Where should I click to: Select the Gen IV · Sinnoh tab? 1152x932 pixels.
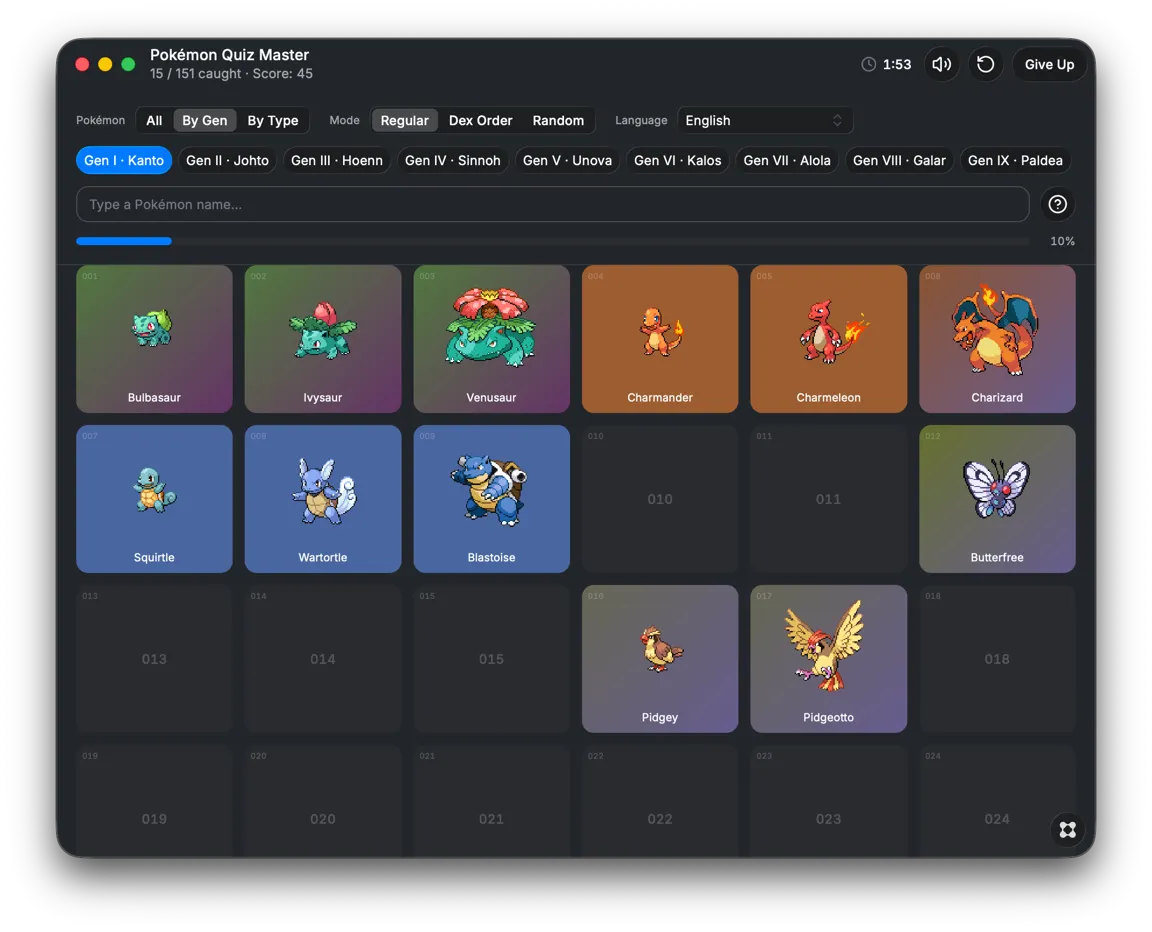click(x=453, y=160)
